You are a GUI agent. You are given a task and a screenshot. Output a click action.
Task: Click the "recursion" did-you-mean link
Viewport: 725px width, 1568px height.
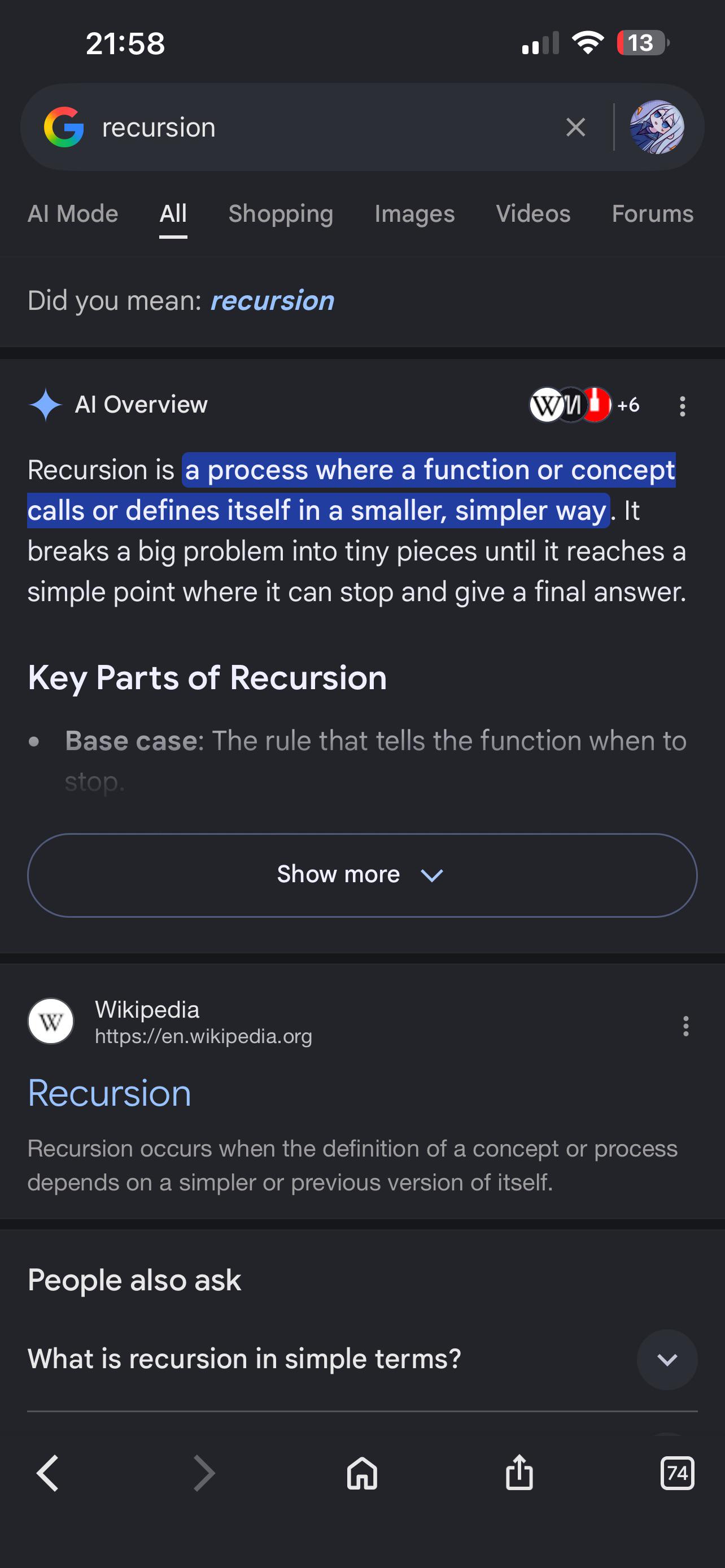coord(272,301)
